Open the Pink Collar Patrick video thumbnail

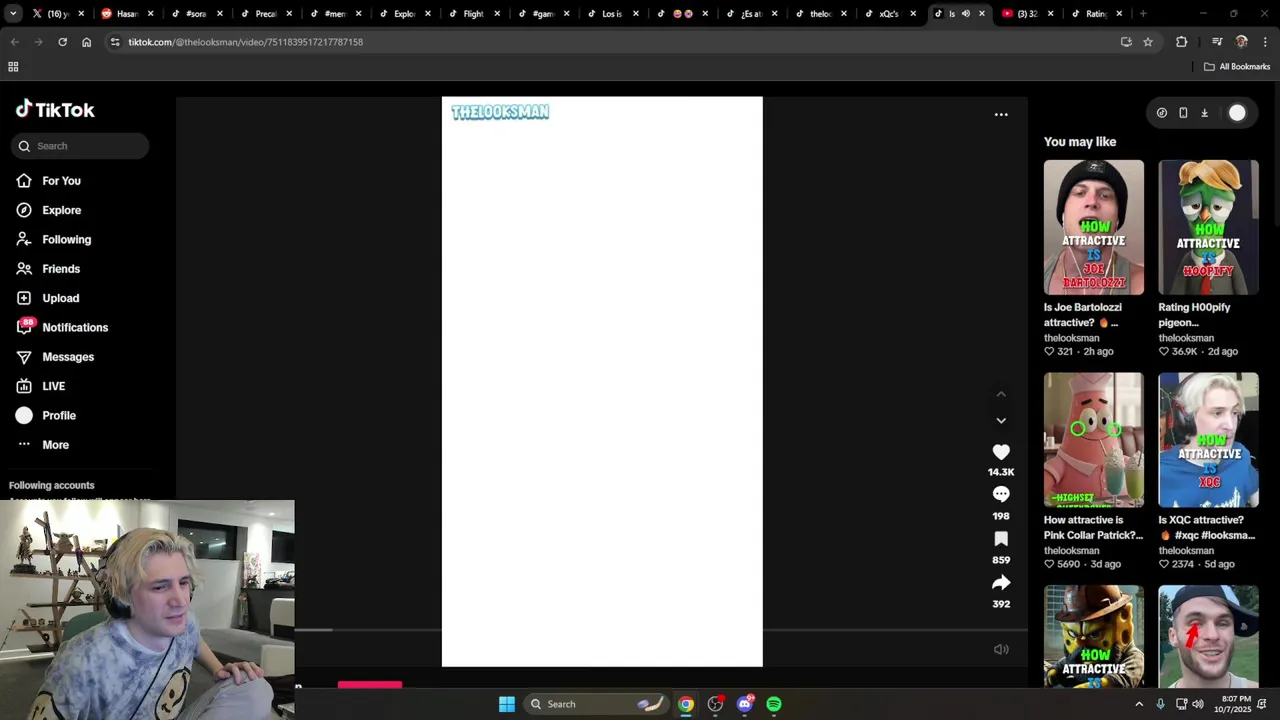point(1094,440)
